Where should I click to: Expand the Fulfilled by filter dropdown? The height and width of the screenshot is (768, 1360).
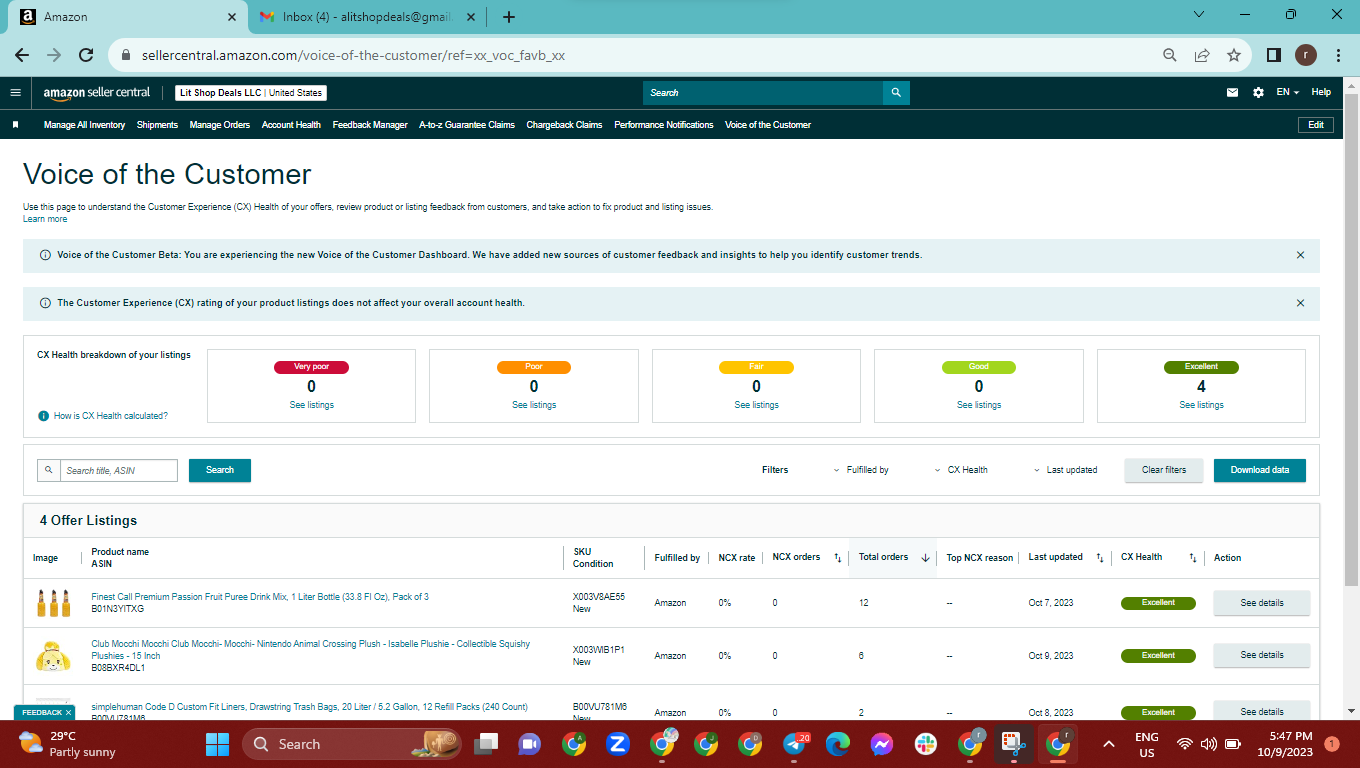pyautogui.click(x=861, y=470)
